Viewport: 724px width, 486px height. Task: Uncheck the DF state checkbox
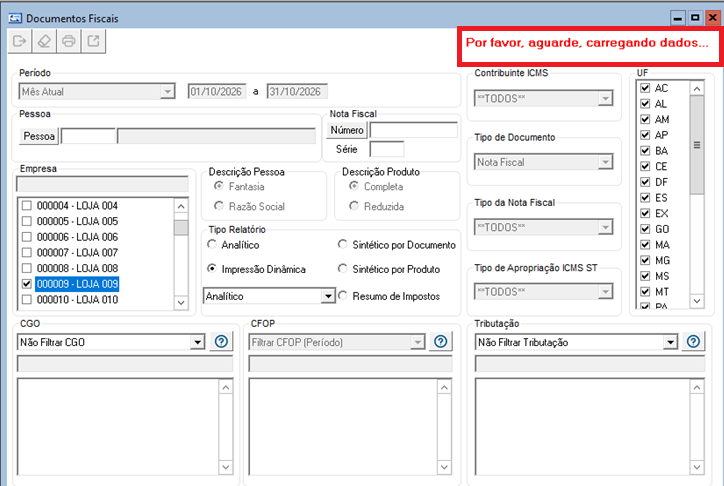(645, 182)
